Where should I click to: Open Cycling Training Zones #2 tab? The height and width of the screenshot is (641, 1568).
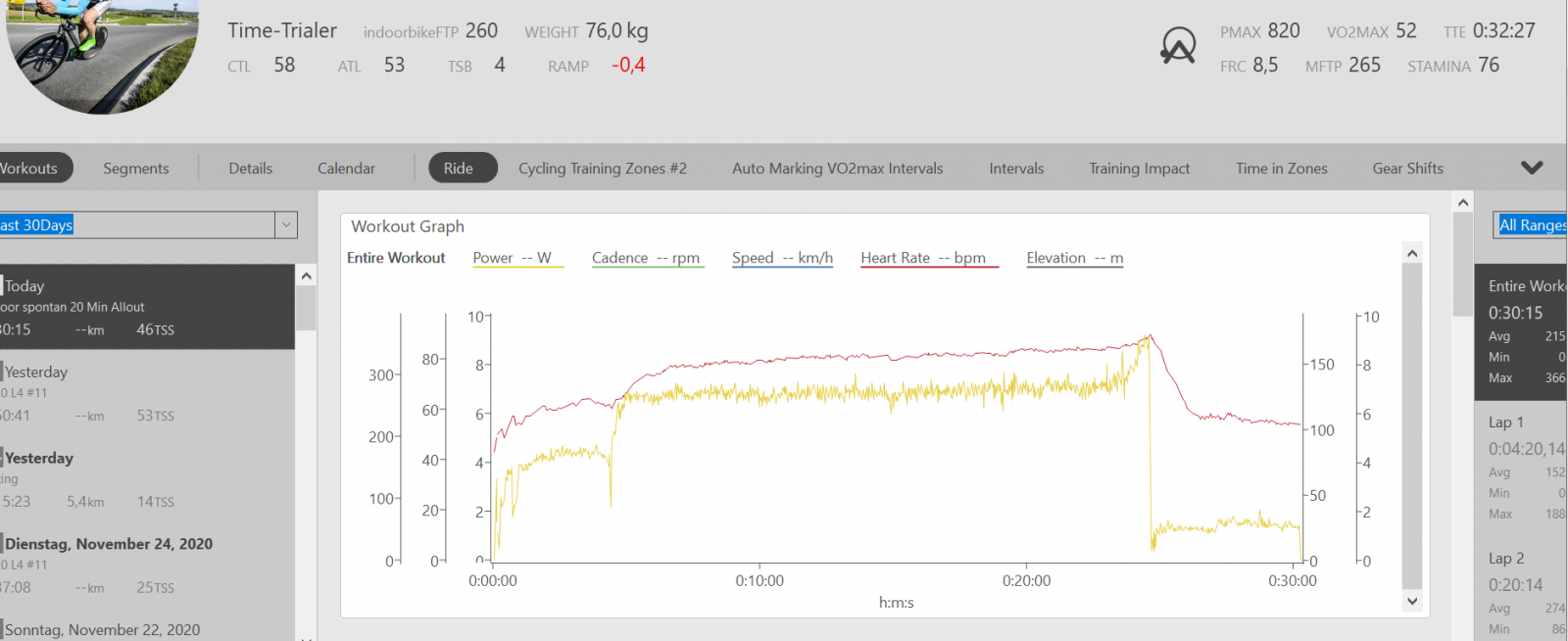pos(603,169)
